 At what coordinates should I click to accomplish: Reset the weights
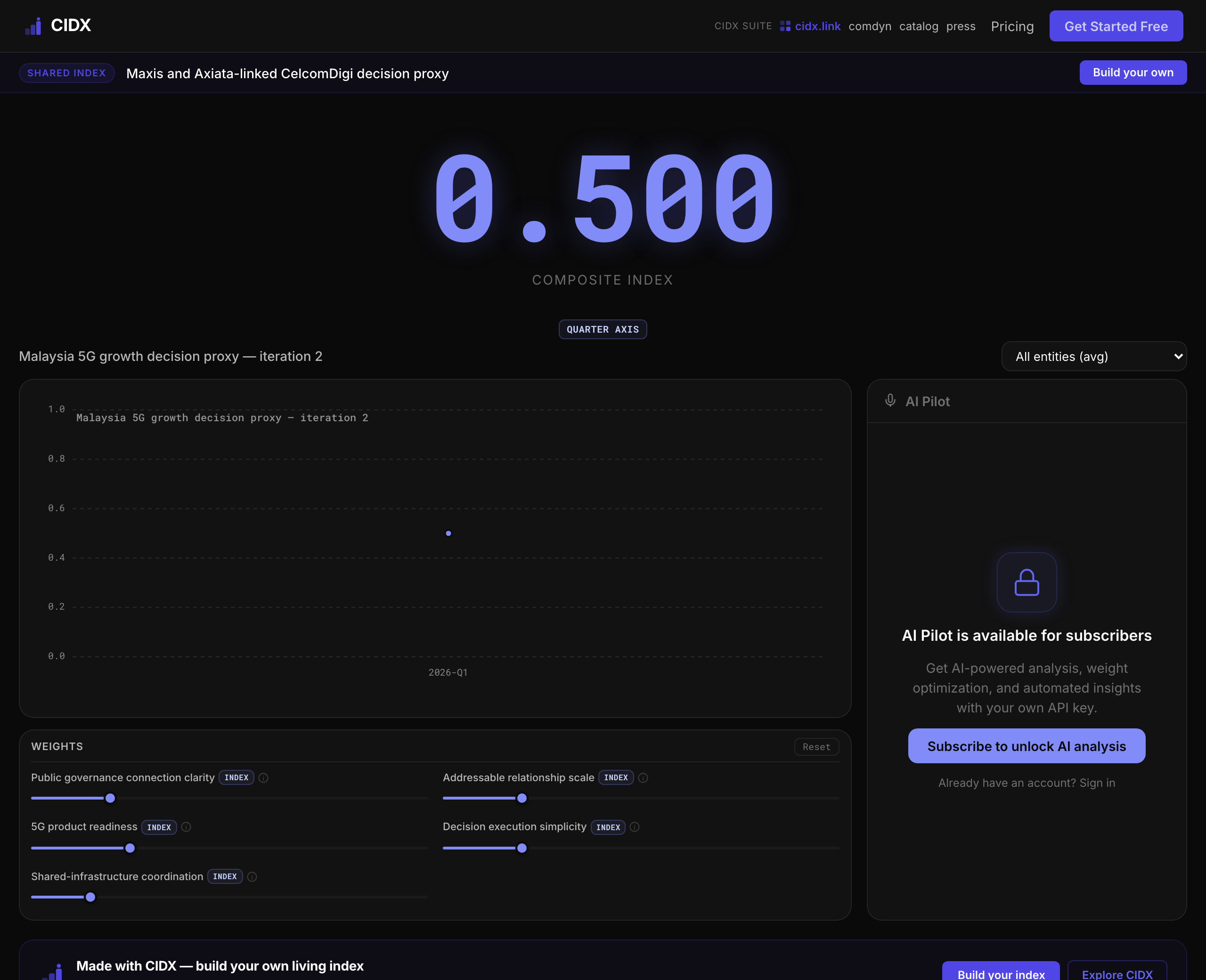pyautogui.click(x=816, y=747)
